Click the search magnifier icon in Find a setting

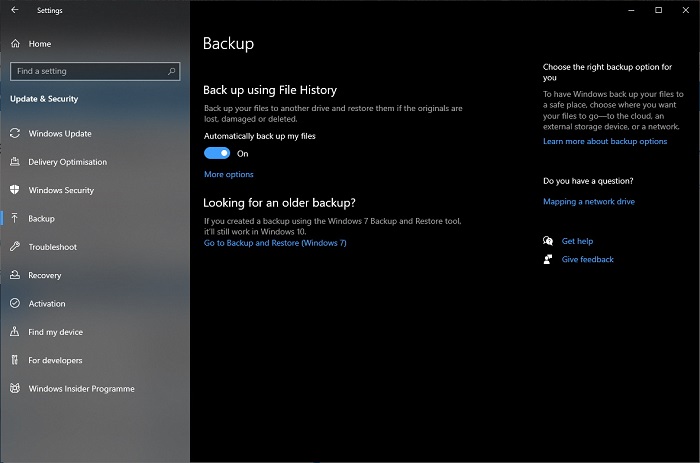(x=173, y=72)
